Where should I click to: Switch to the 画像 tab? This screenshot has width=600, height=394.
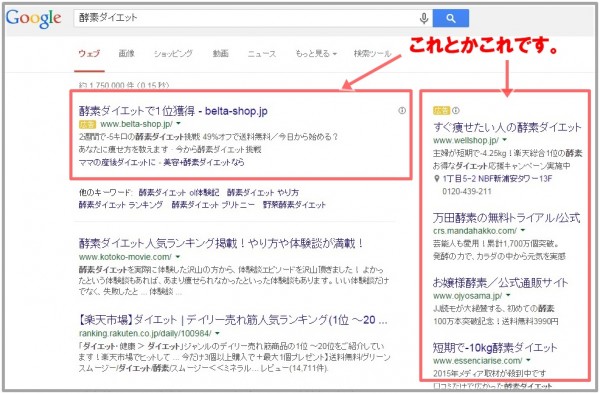127,53
